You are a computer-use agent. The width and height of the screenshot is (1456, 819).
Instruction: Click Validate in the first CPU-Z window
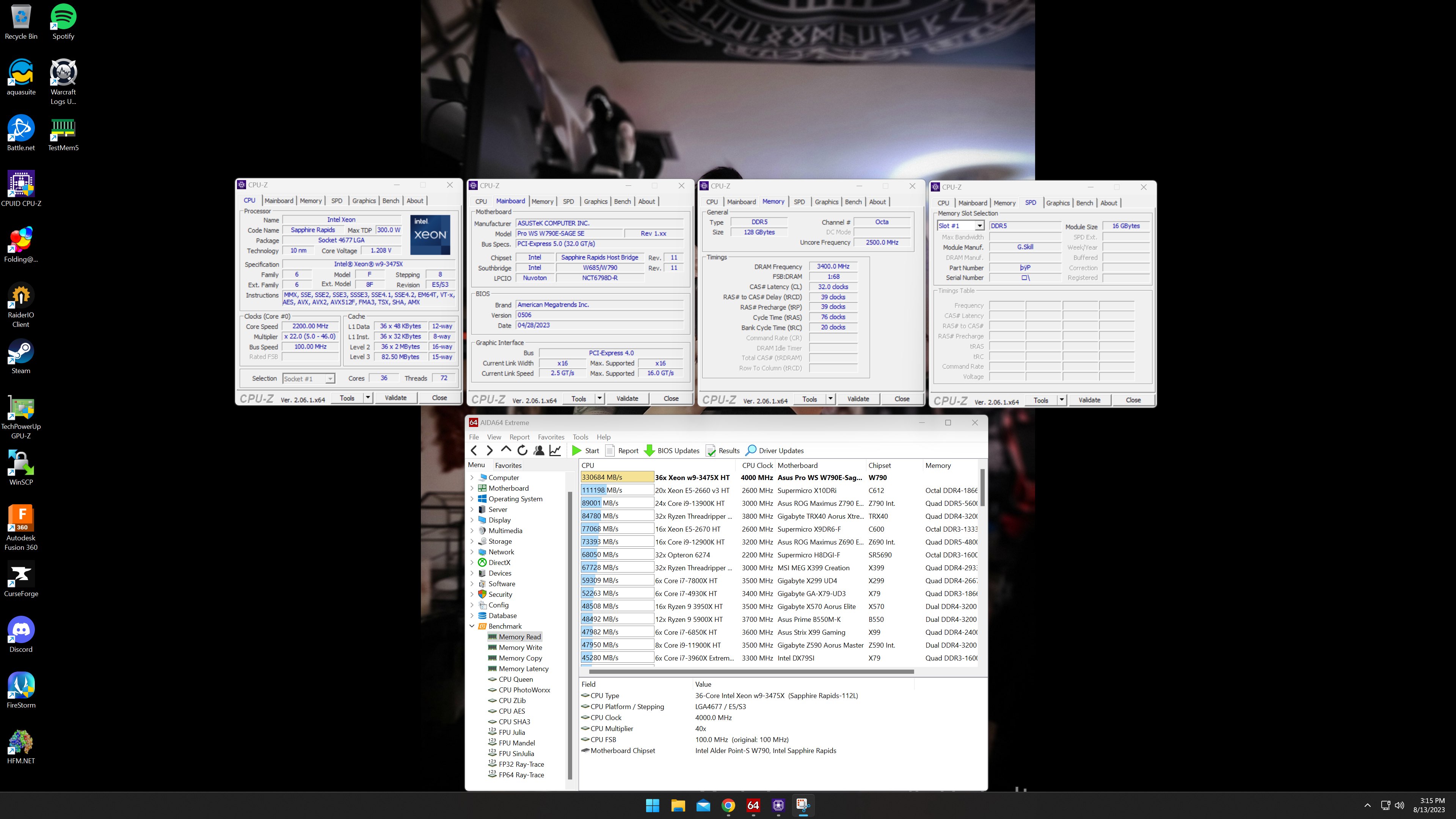[x=395, y=397]
